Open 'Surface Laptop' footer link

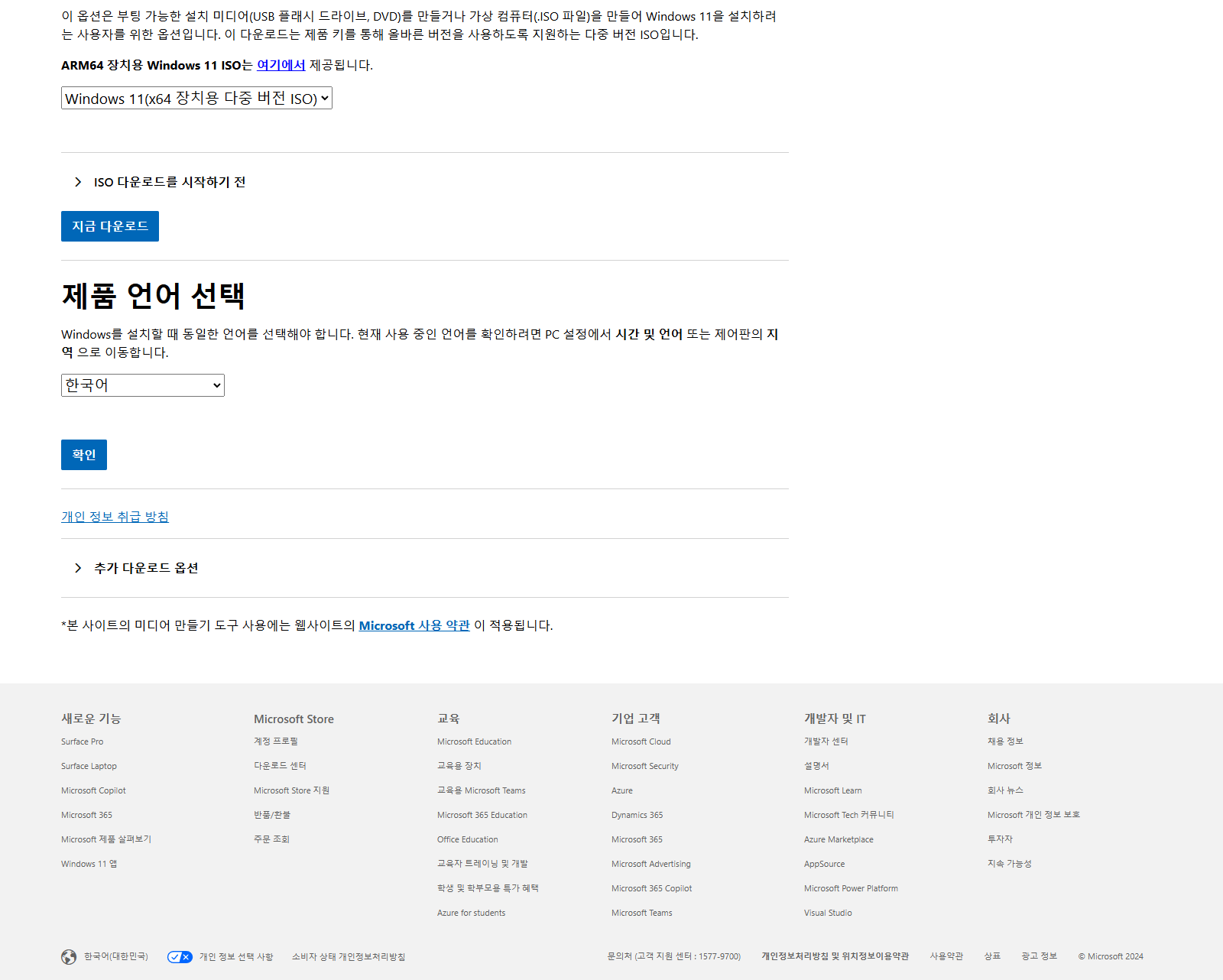pyautogui.click(x=89, y=766)
